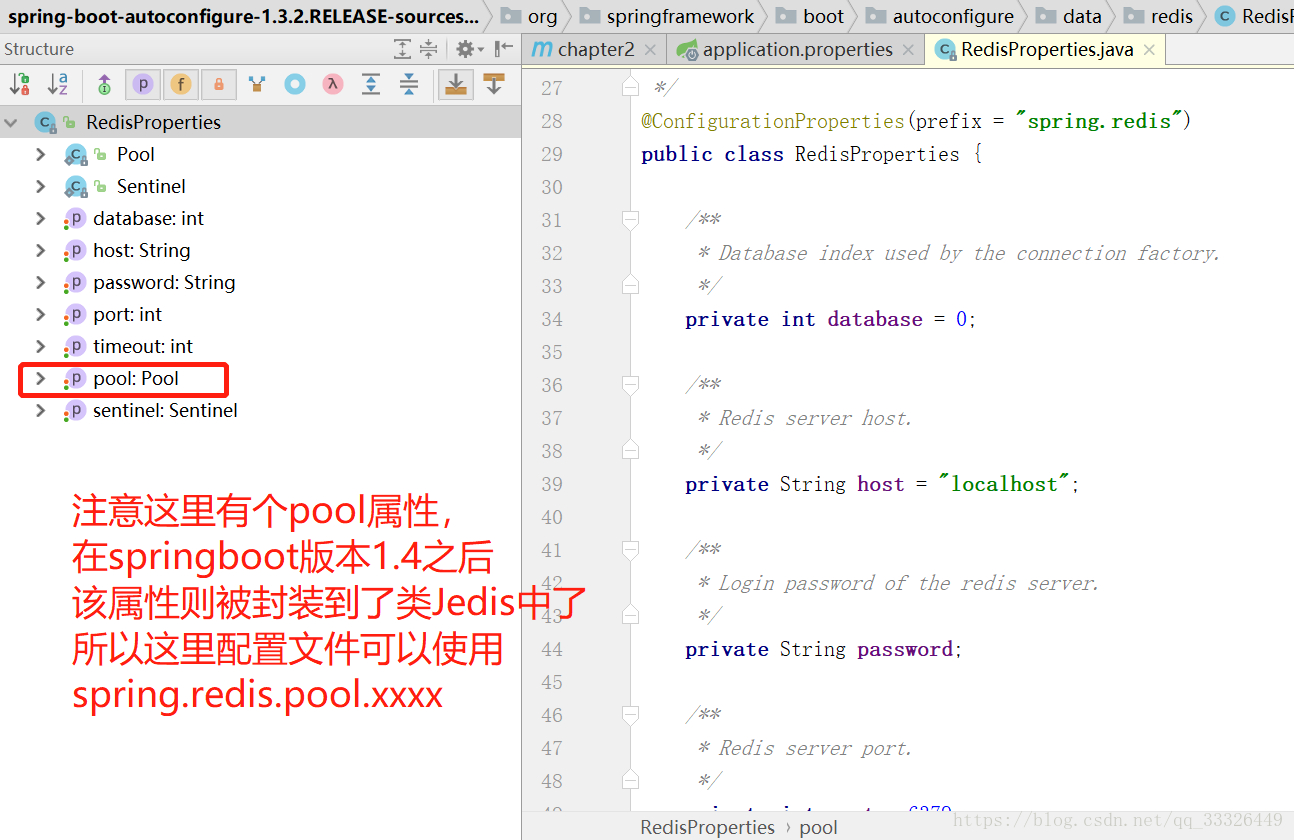Toggle the Fields filter in Structure toolbar
Viewport: 1294px width, 840px height.
[180, 85]
